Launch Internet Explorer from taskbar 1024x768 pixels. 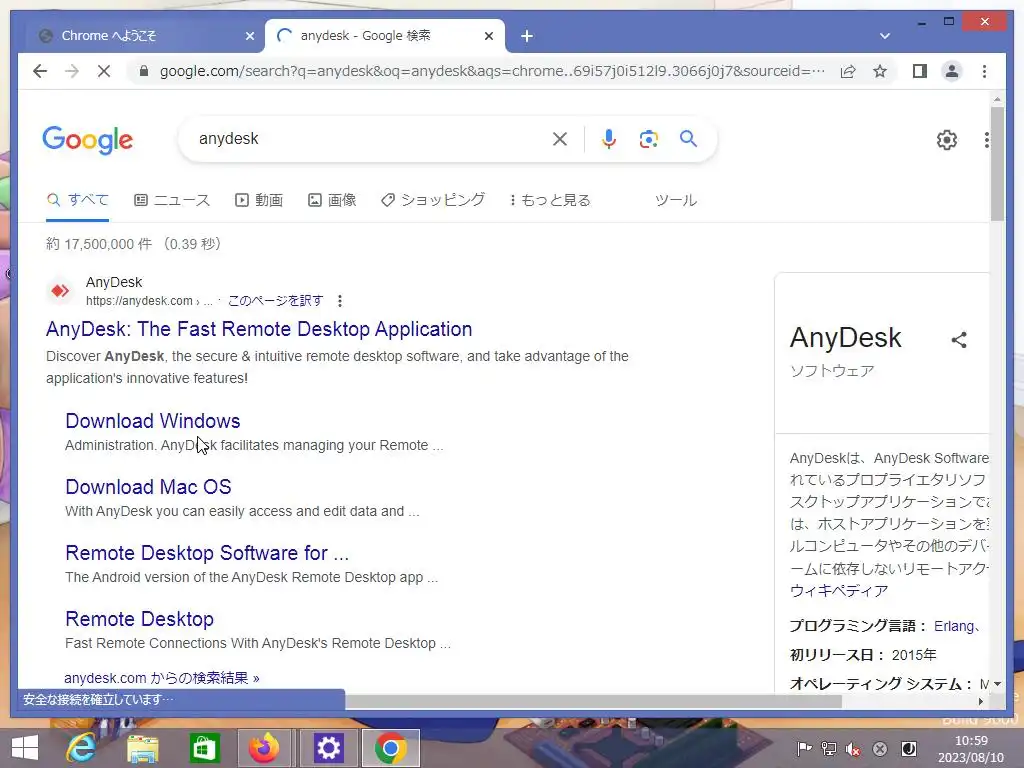(x=81, y=748)
